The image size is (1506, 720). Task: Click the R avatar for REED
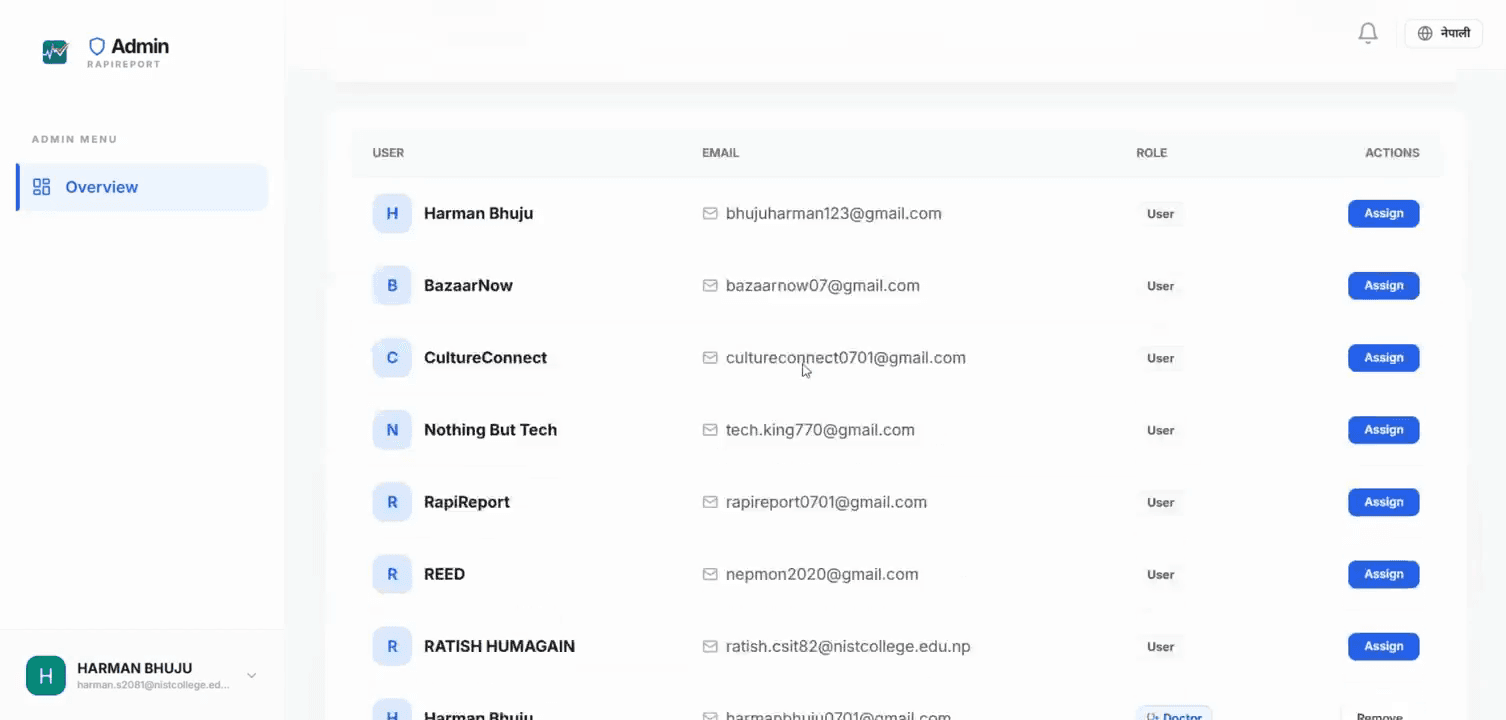coord(392,574)
